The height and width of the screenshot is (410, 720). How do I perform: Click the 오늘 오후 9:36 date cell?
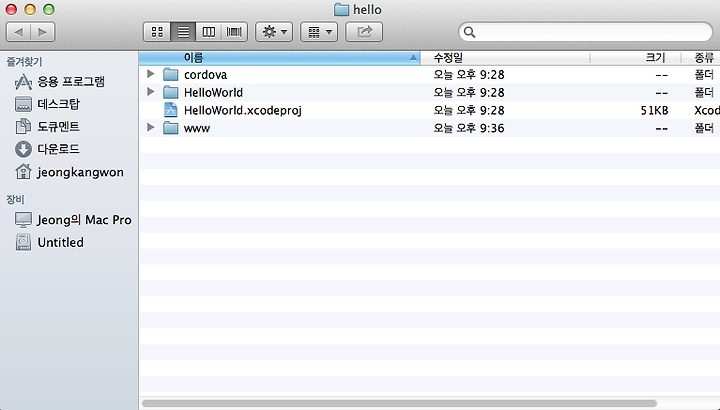tap(469, 128)
